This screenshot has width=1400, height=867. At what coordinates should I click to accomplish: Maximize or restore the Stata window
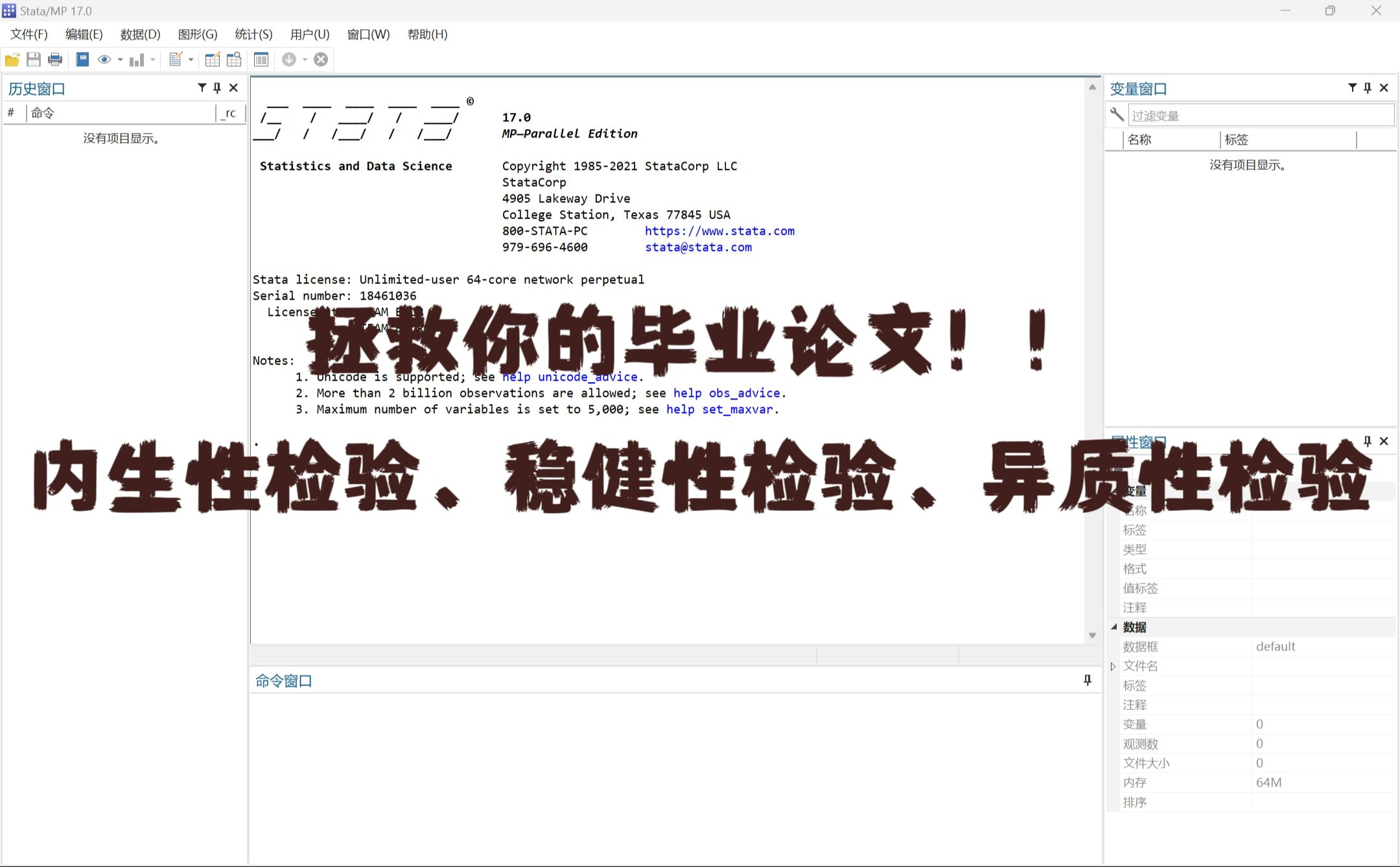pyautogui.click(x=1330, y=10)
